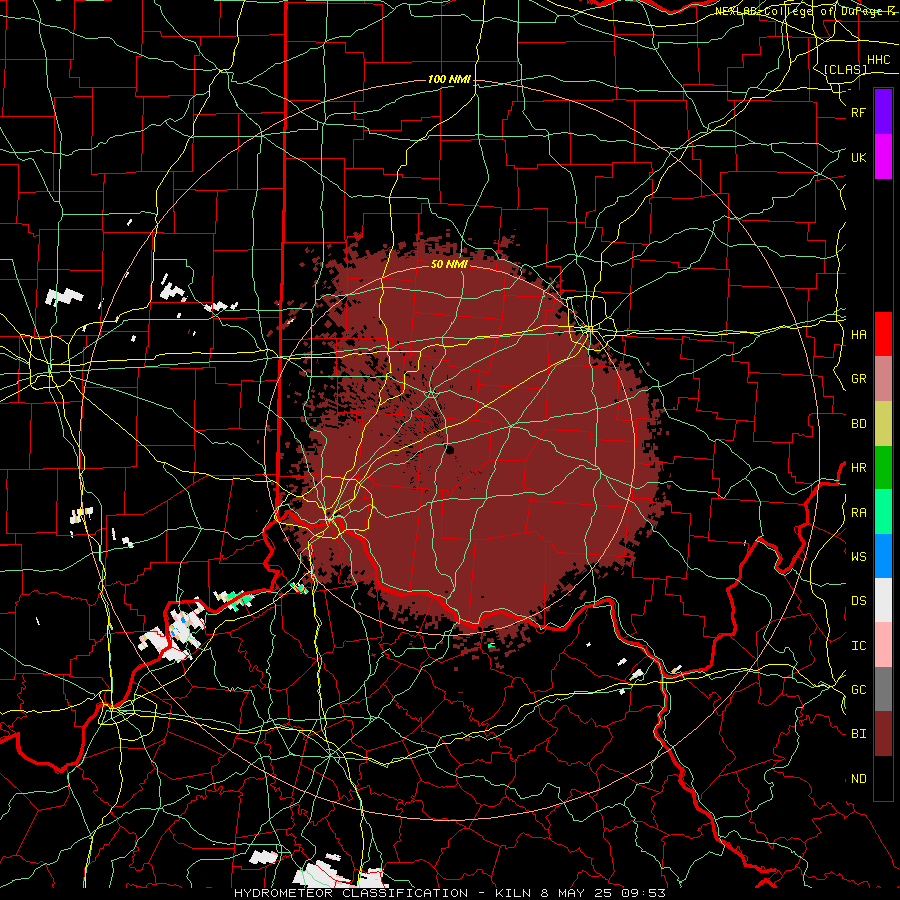The height and width of the screenshot is (900, 900).
Task: Click the purple RF color swatch in the legend
Action: (x=883, y=112)
